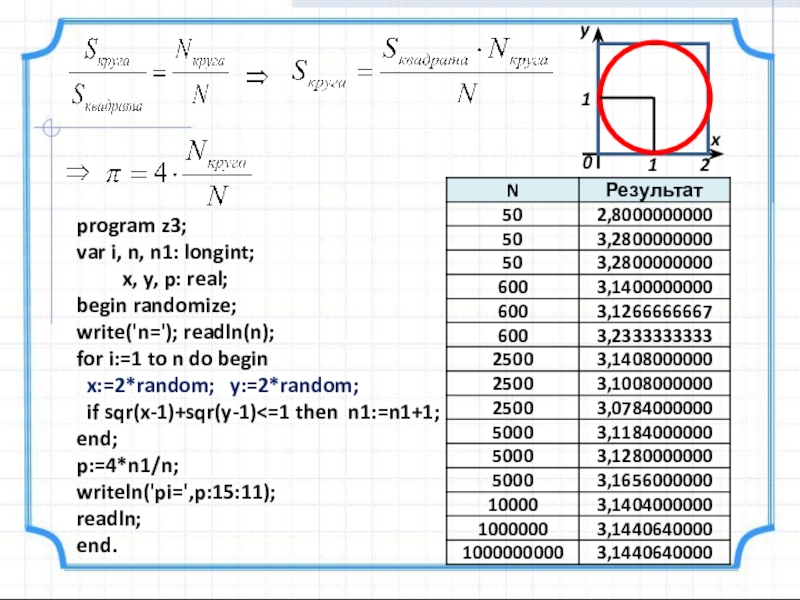The width and height of the screenshot is (800, 600).
Task: Click the result cell "3,1656000000"
Action: pyautogui.click(x=655, y=481)
